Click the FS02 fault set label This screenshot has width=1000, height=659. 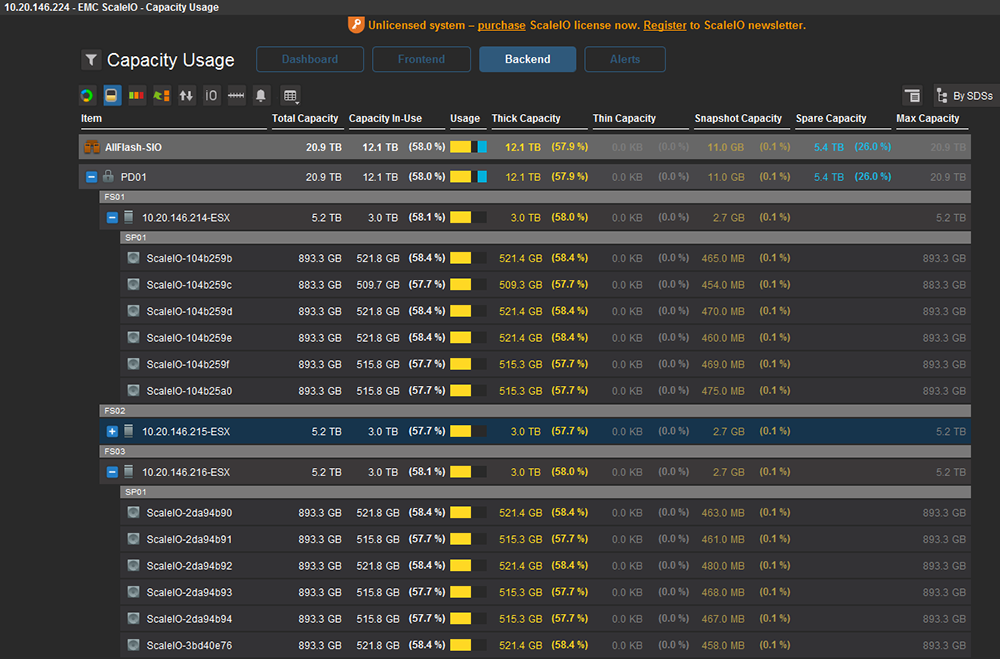click(115, 411)
